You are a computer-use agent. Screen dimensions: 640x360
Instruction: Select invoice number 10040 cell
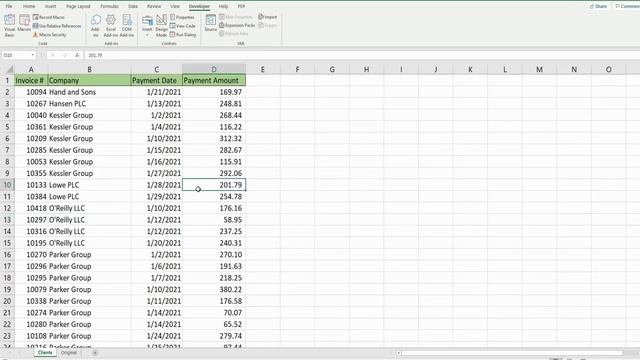click(31, 115)
